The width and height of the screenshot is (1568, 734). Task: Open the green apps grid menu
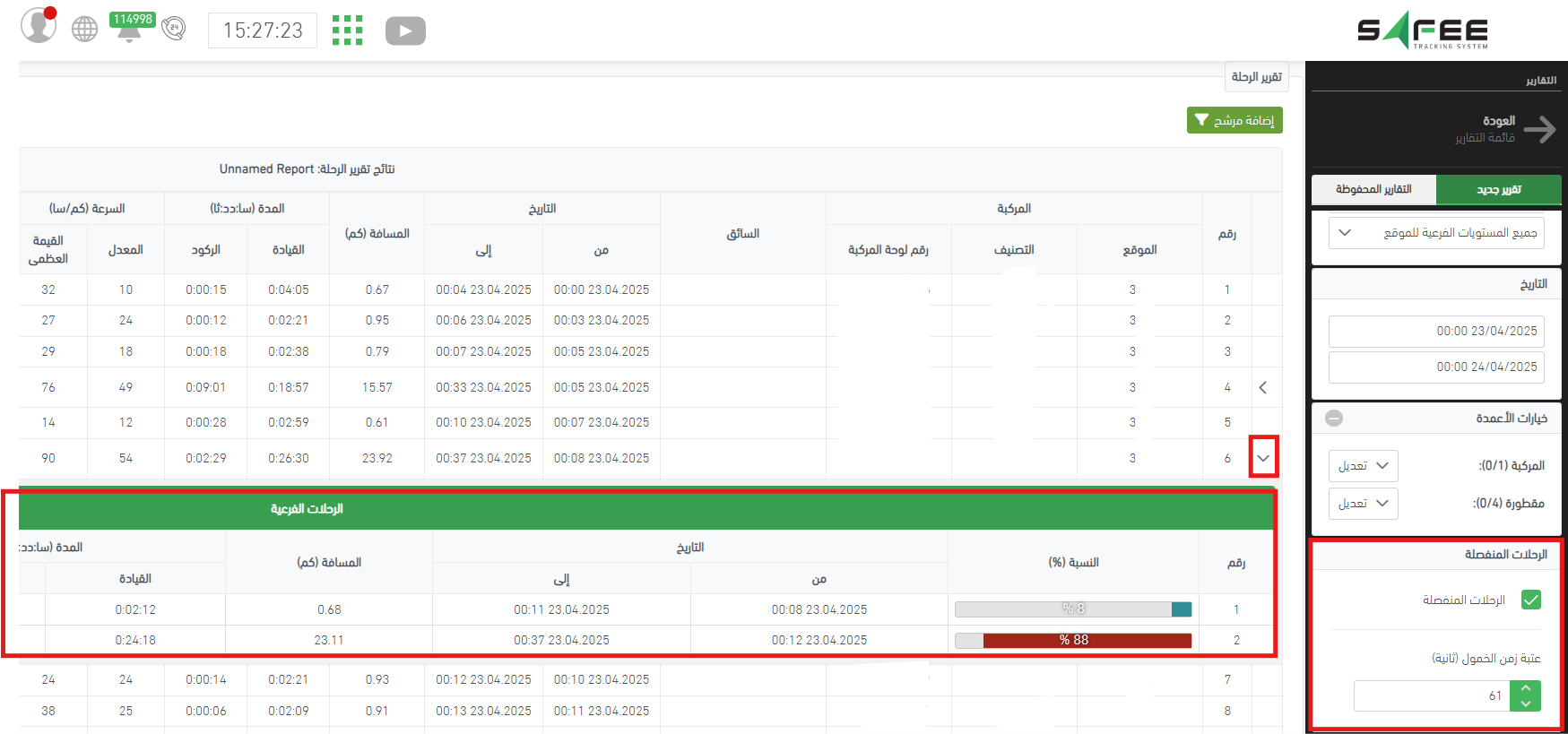click(347, 30)
